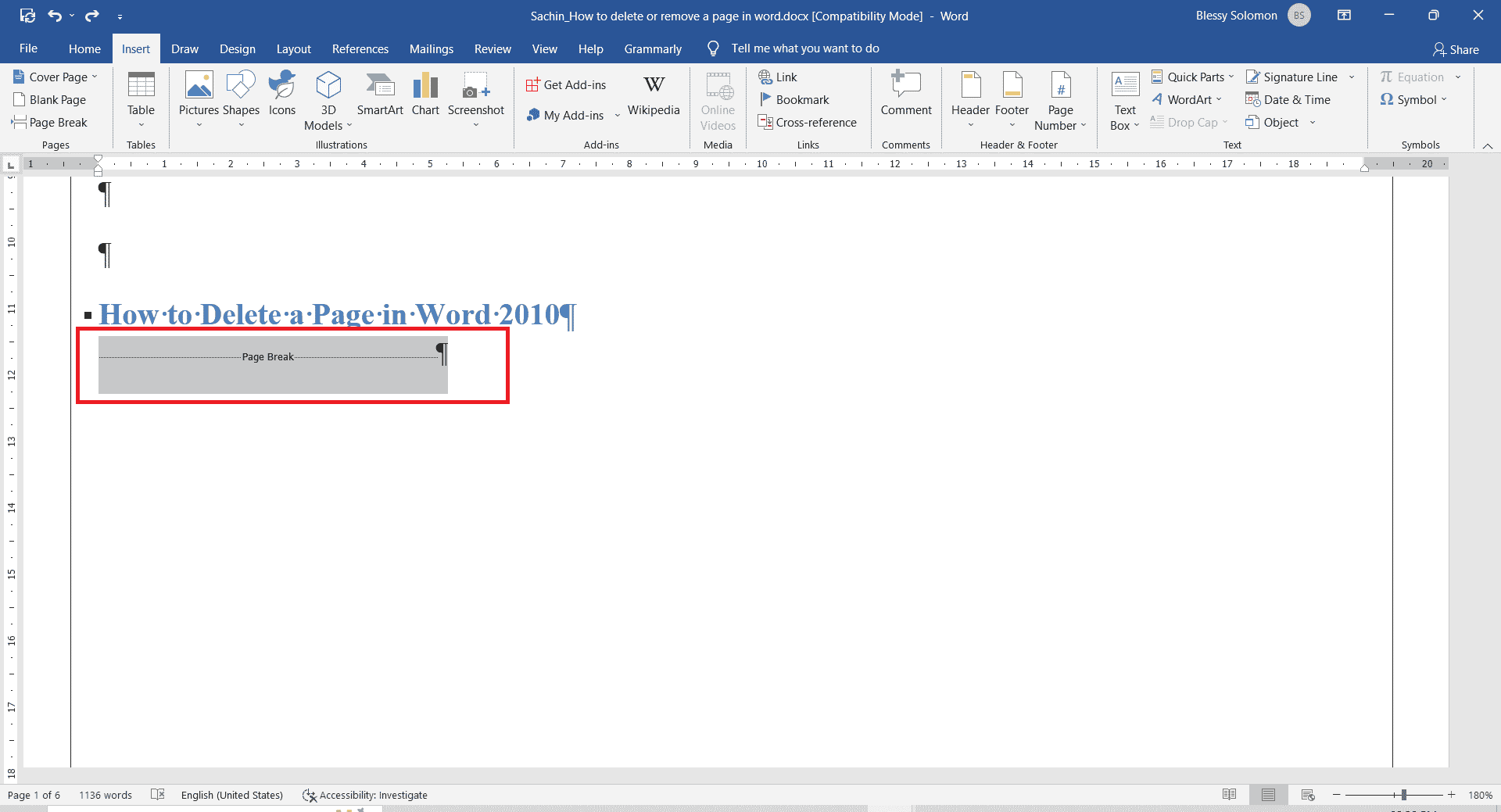Share the document
Image resolution: width=1501 pixels, height=812 pixels.
tap(1456, 49)
